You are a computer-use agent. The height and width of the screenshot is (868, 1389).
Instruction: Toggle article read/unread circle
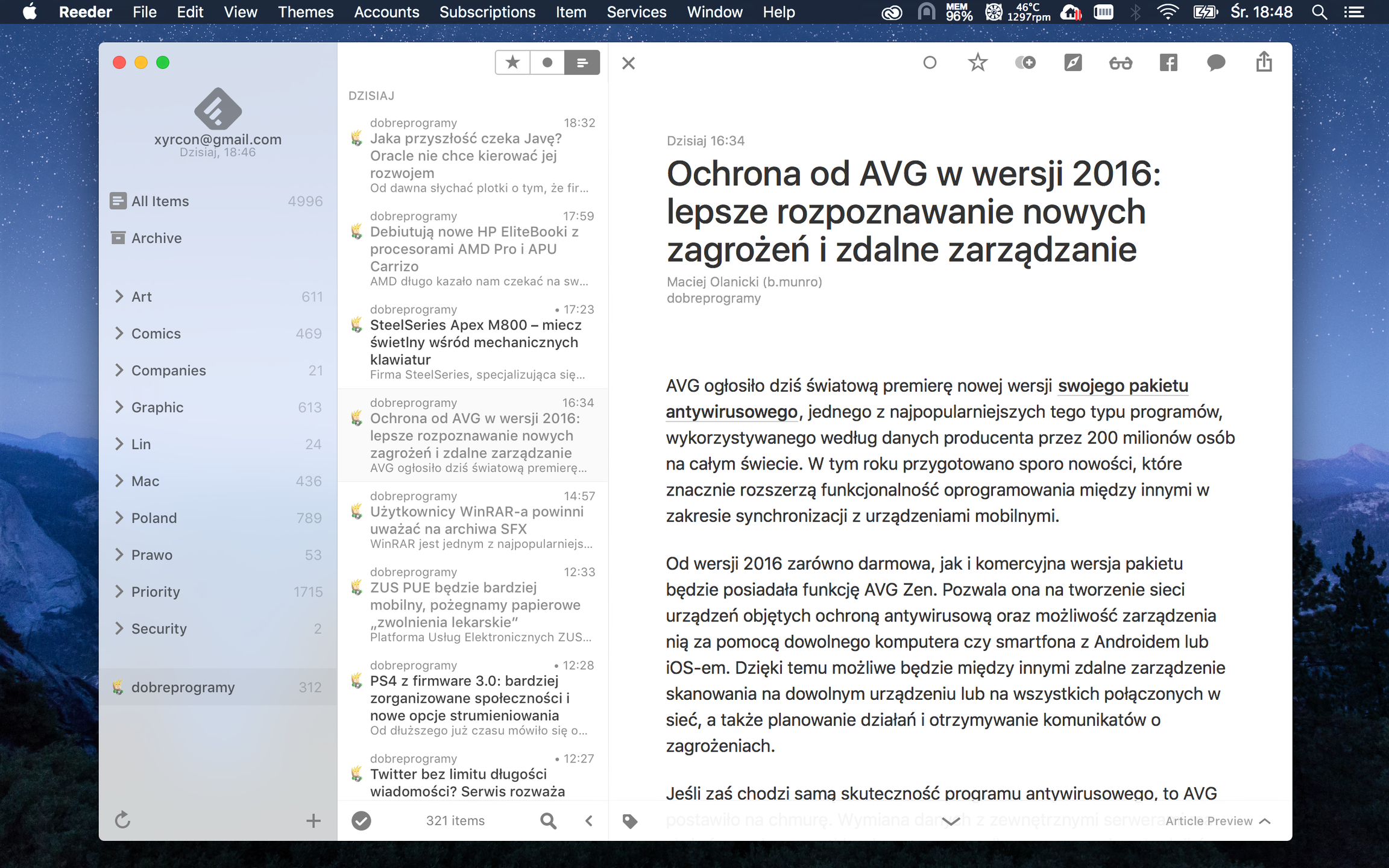(x=930, y=63)
